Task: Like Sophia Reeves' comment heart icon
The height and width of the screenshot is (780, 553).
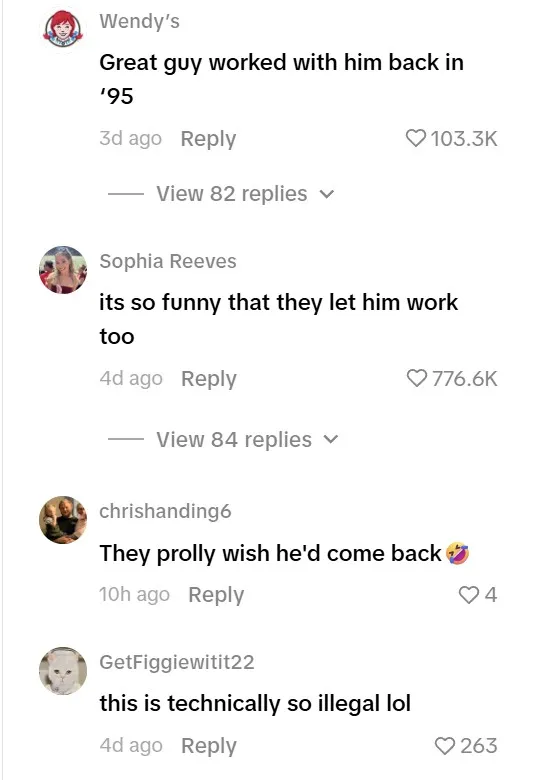Action: (416, 379)
